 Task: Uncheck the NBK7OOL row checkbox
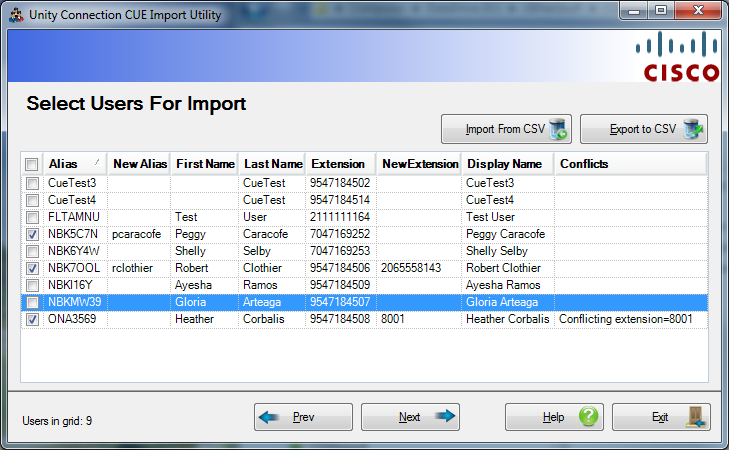(32, 268)
